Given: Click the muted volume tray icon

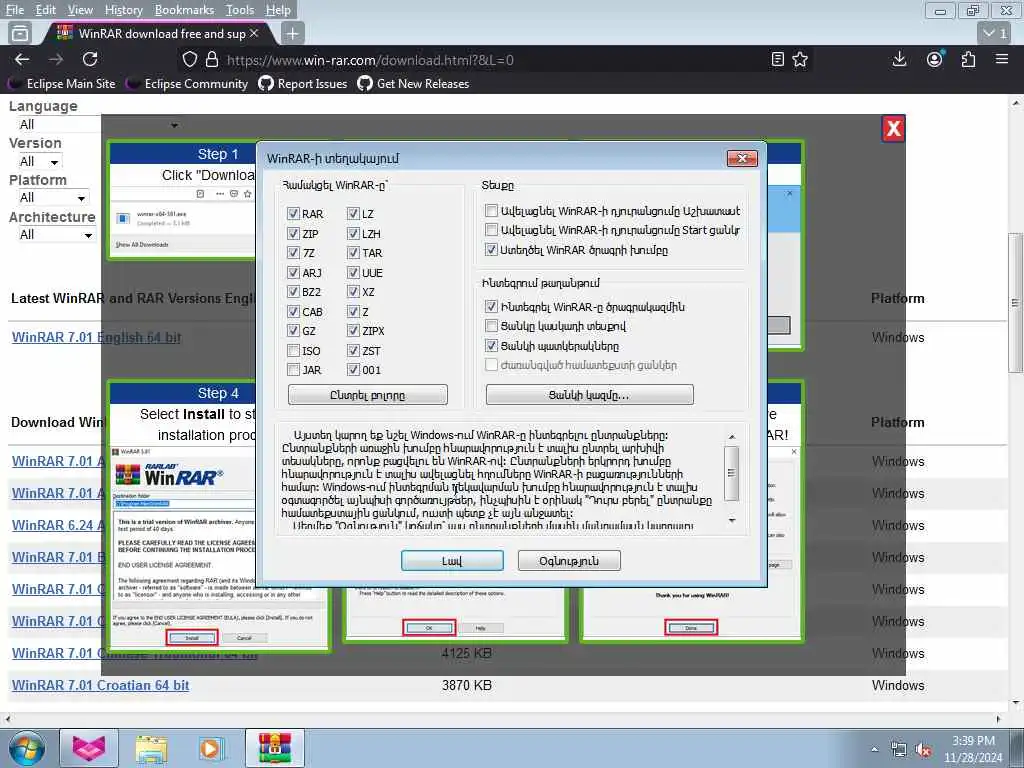Looking at the screenshot, I should [x=923, y=750].
